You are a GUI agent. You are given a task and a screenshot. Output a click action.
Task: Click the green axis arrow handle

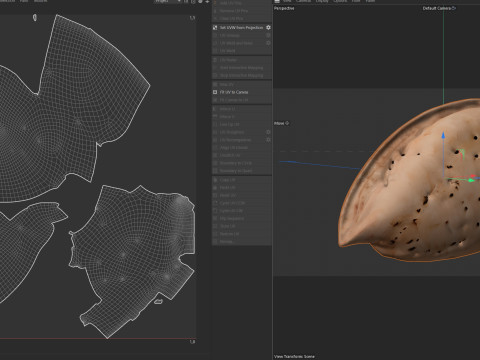pyautogui.click(x=471, y=180)
